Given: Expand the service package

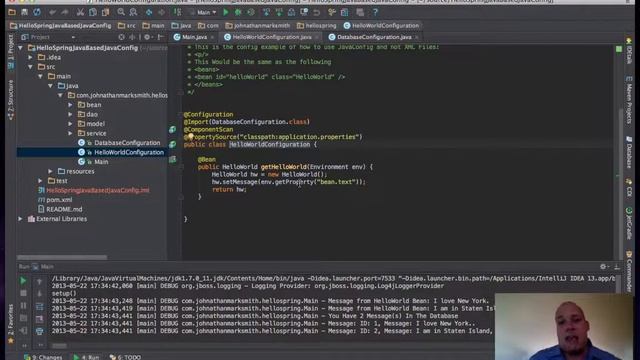Looking at the screenshot, I should pos(70,133).
